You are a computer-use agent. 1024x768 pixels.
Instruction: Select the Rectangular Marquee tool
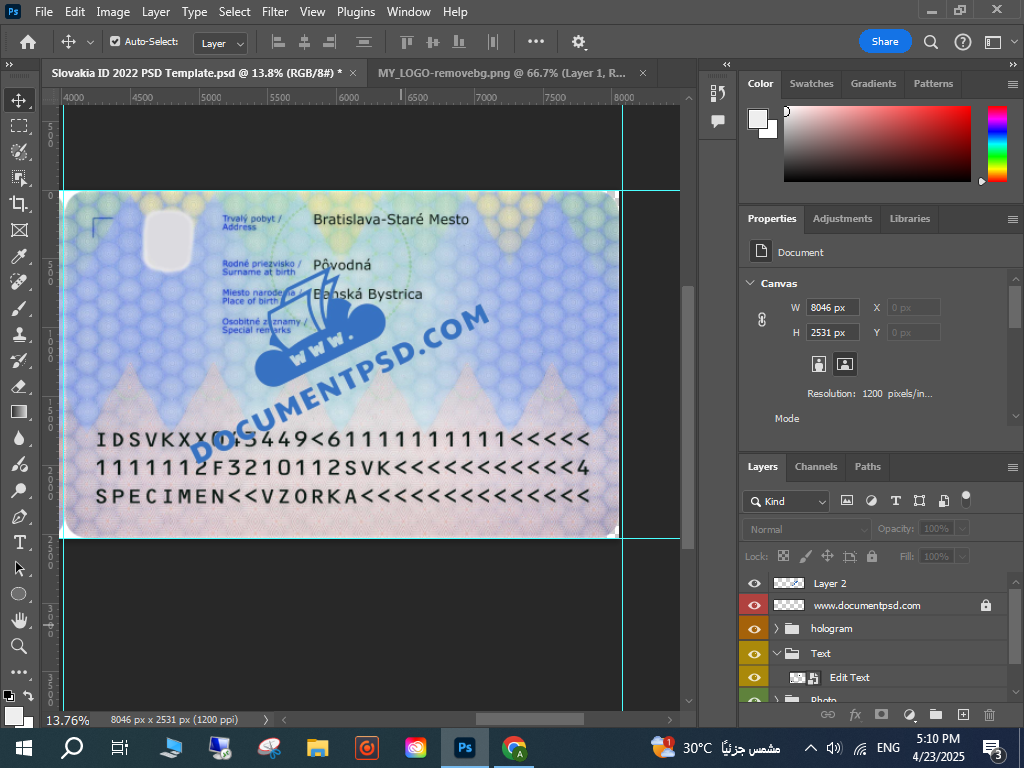coord(19,125)
